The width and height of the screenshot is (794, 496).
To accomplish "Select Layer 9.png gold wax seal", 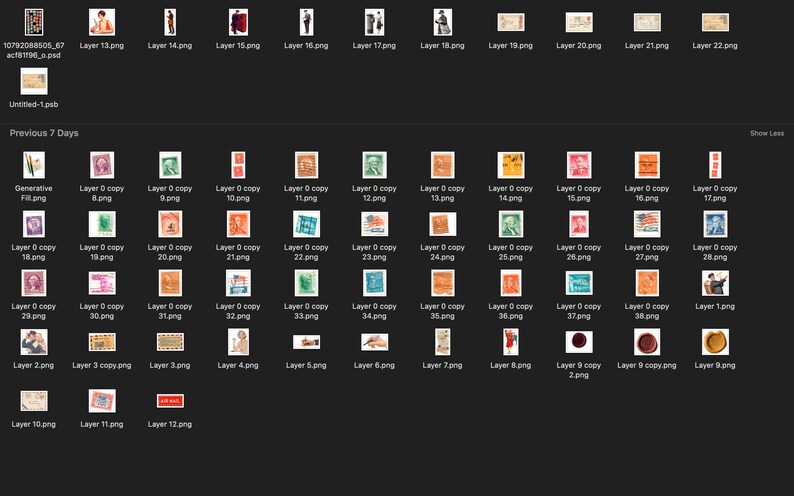I will pos(715,342).
